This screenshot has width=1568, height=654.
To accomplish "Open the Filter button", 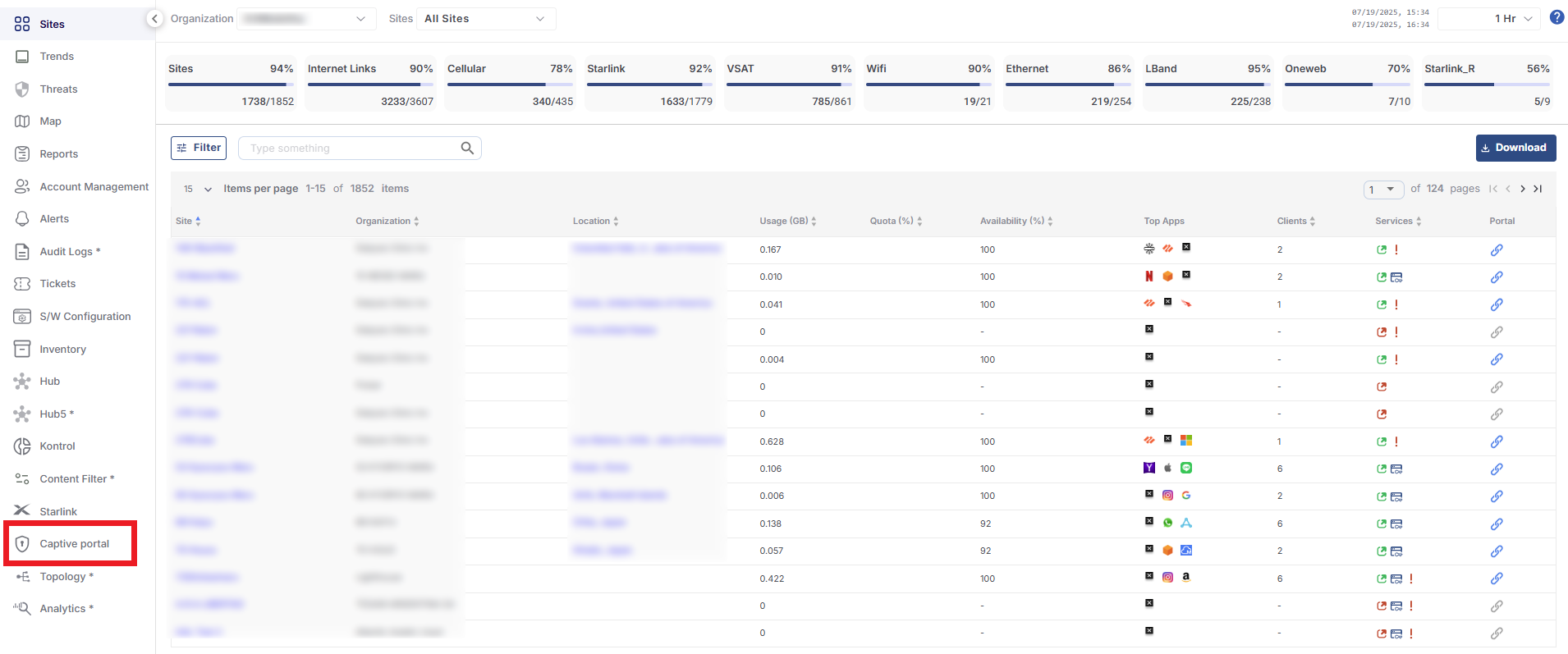I will [199, 148].
